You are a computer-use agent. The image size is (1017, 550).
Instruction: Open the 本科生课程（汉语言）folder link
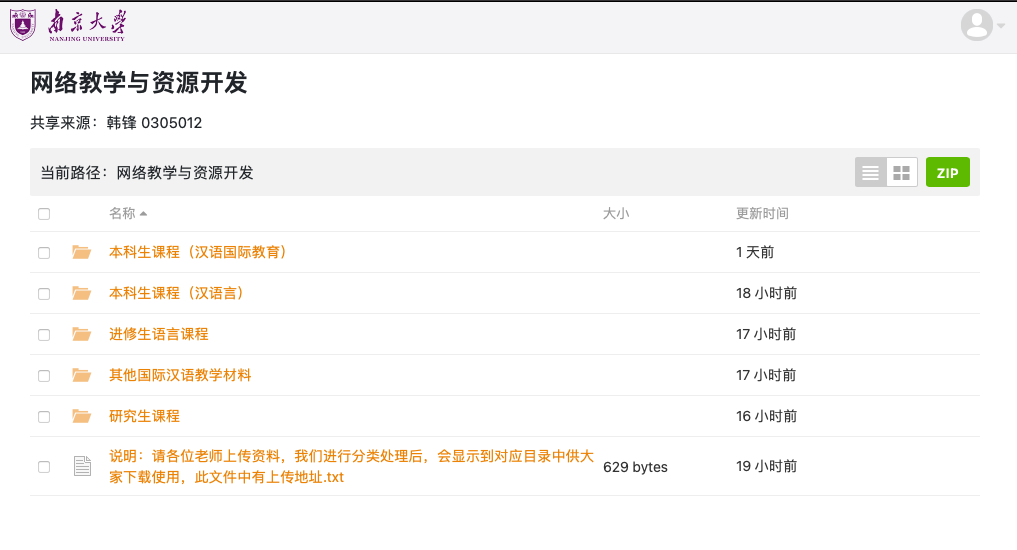(x=176, y=294)
